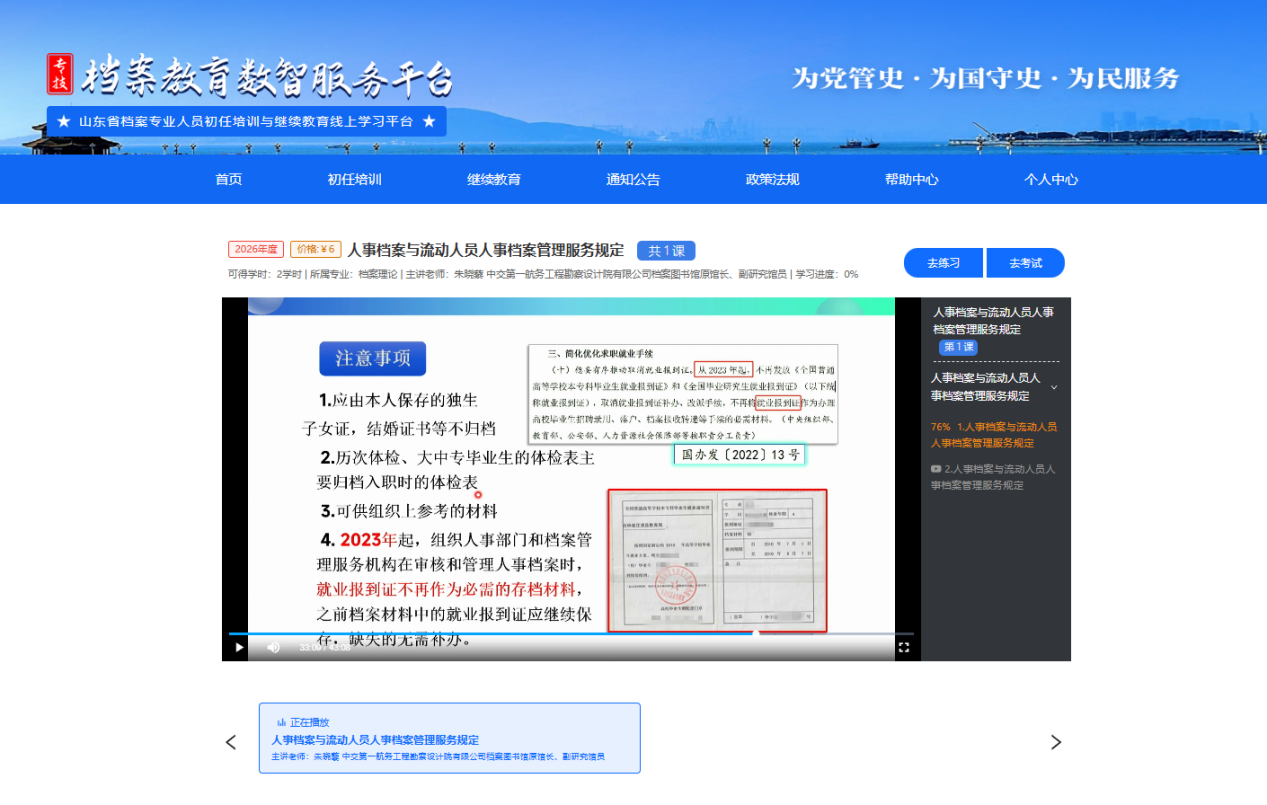Open the 帮助中心 navigation item
This screenshot has width=1267, height=805.
point(912,180)
